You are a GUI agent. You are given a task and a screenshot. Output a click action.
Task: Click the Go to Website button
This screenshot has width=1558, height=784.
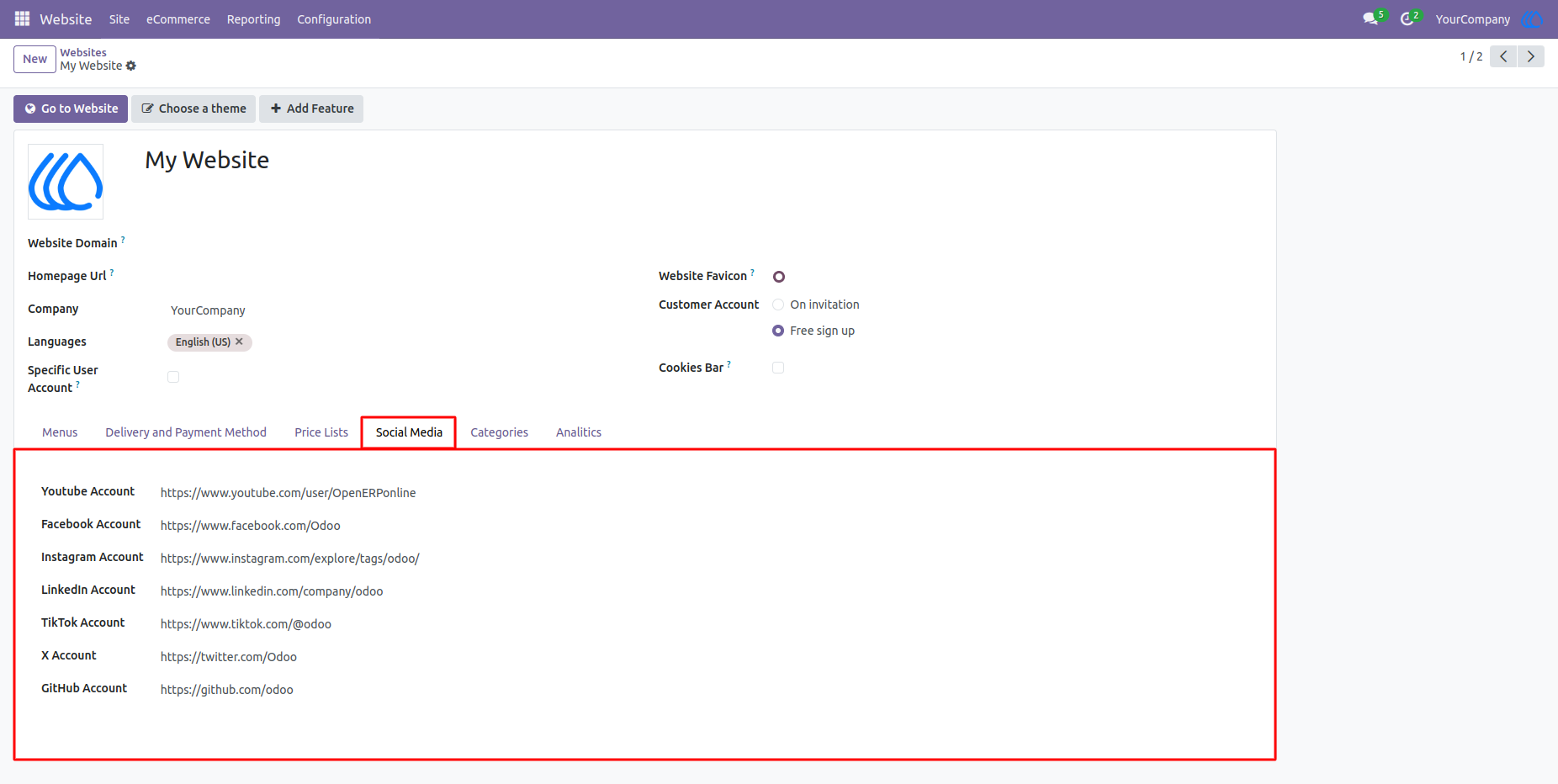[71, 109]
